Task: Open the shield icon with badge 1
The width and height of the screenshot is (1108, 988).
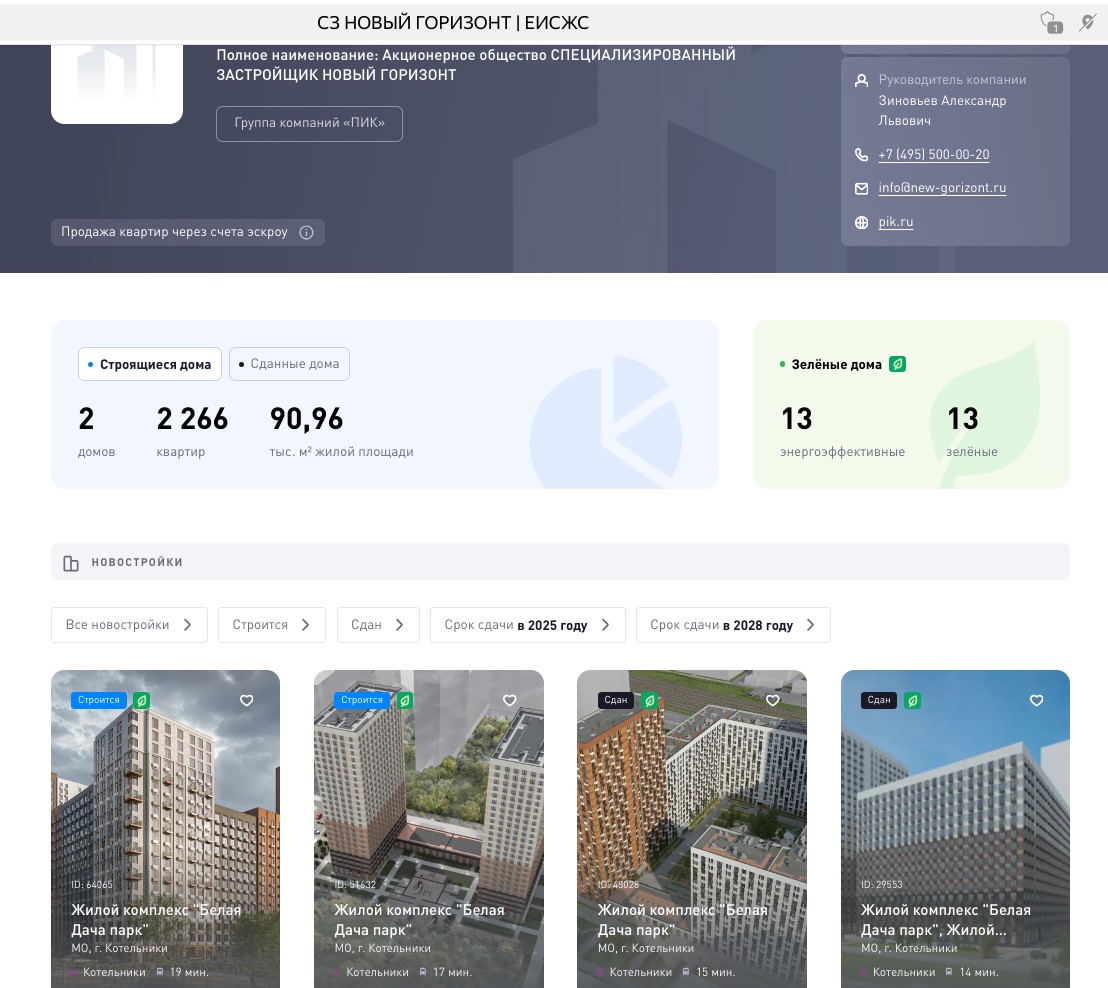Action: click(x=1051, y=23)
